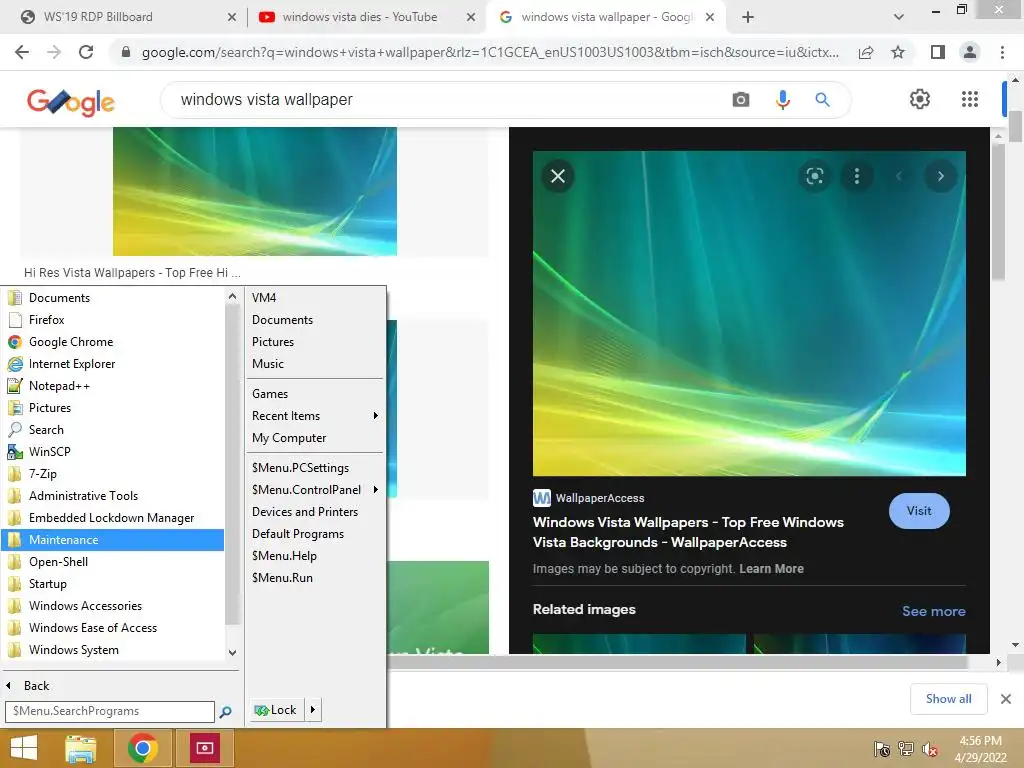The image size is (1024, 768).
Task: Select Google Chrome in the start menu
Action: pos(112,342)
